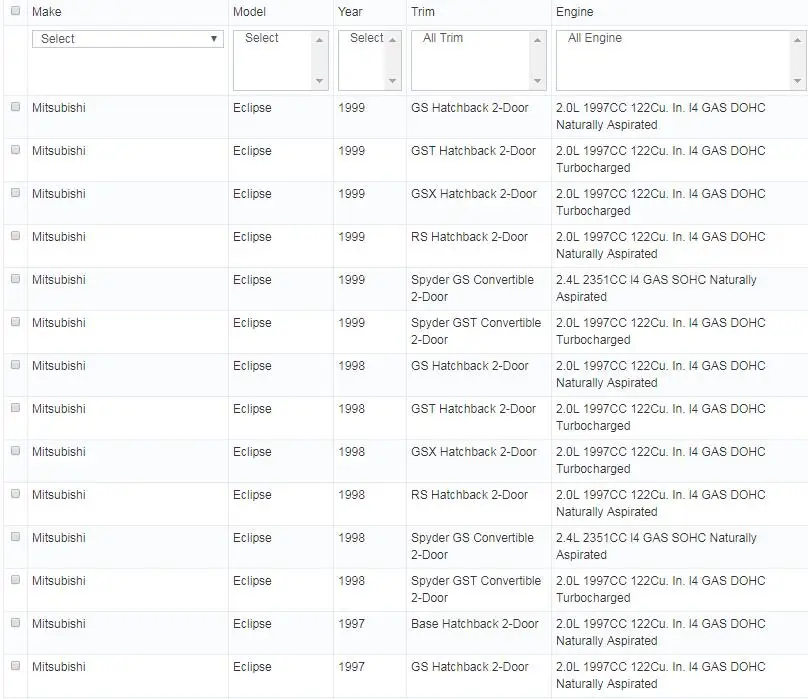Check the 1998 GST Hatchback 2-Door row

[x=15, y=408]
